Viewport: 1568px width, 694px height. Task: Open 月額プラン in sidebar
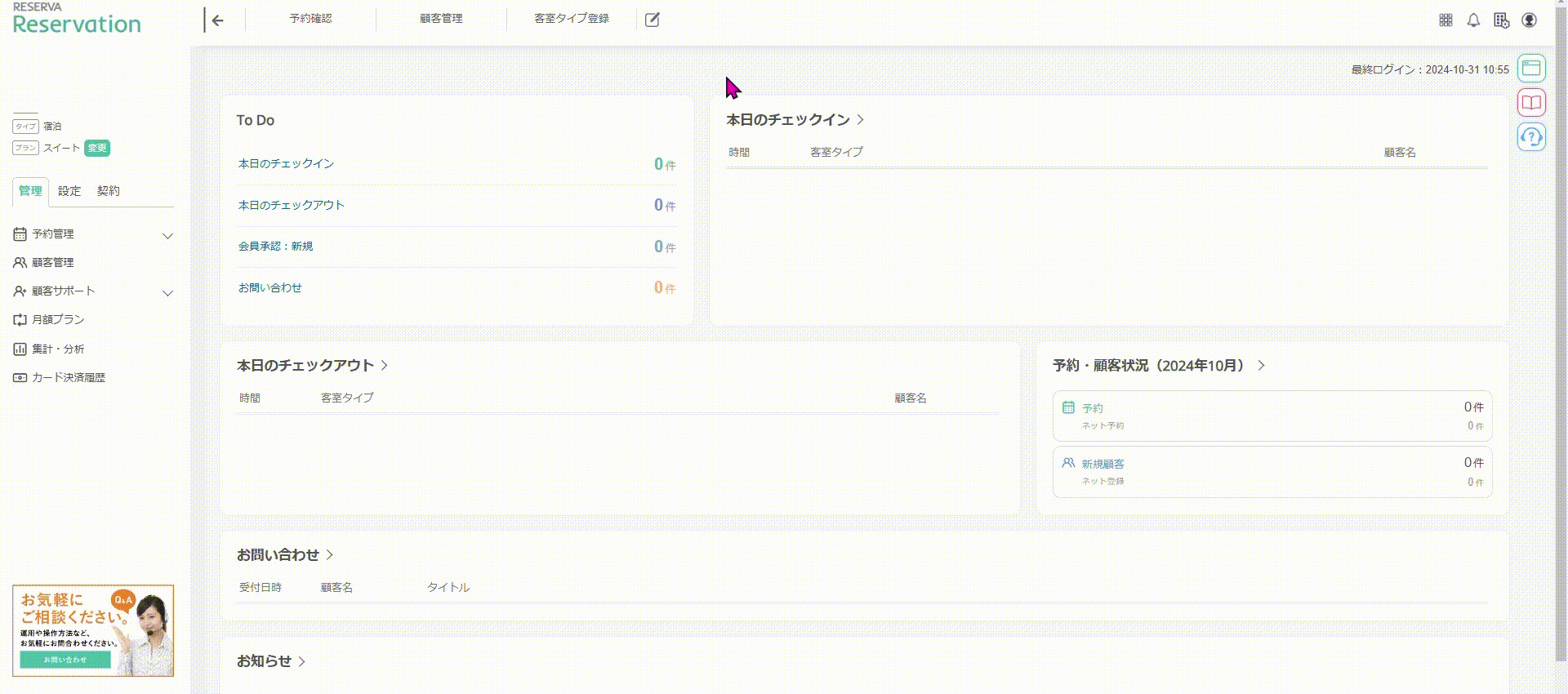[x=58, y=320]
